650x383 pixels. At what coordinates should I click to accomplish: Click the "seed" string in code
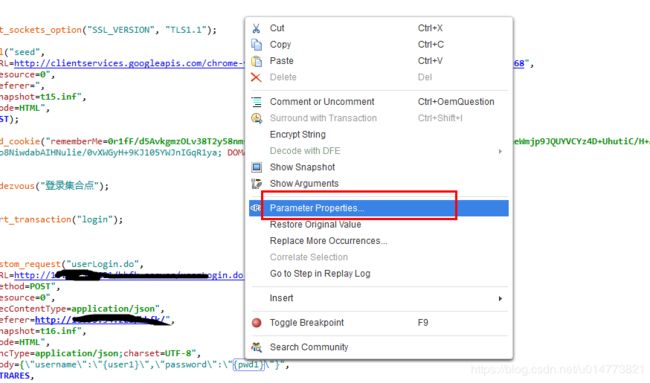[x=24, y=52]
